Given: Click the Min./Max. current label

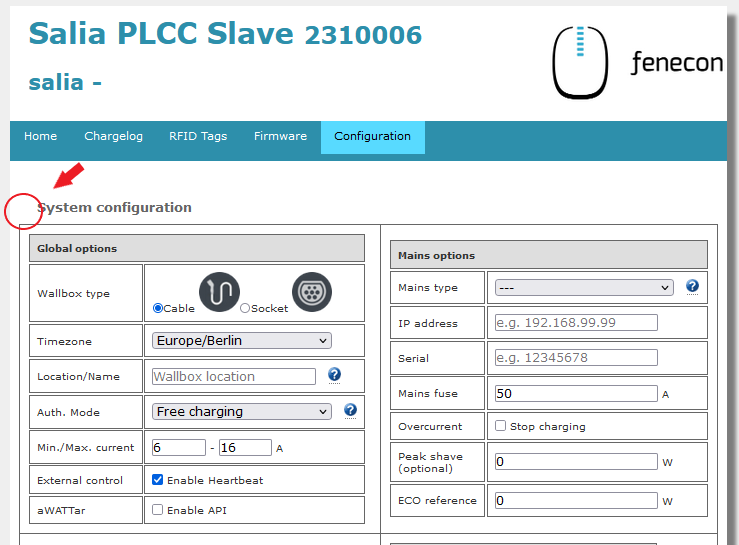Looking at the screenshot, I should 86,447.
